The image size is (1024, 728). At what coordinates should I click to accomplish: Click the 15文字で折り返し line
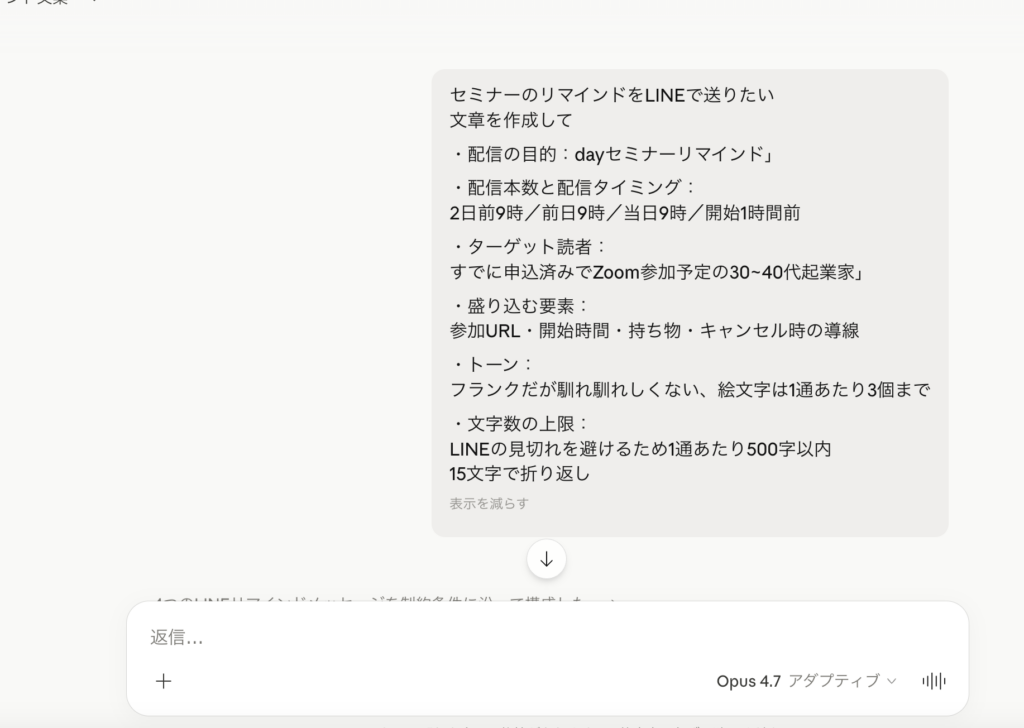(519, 474)
